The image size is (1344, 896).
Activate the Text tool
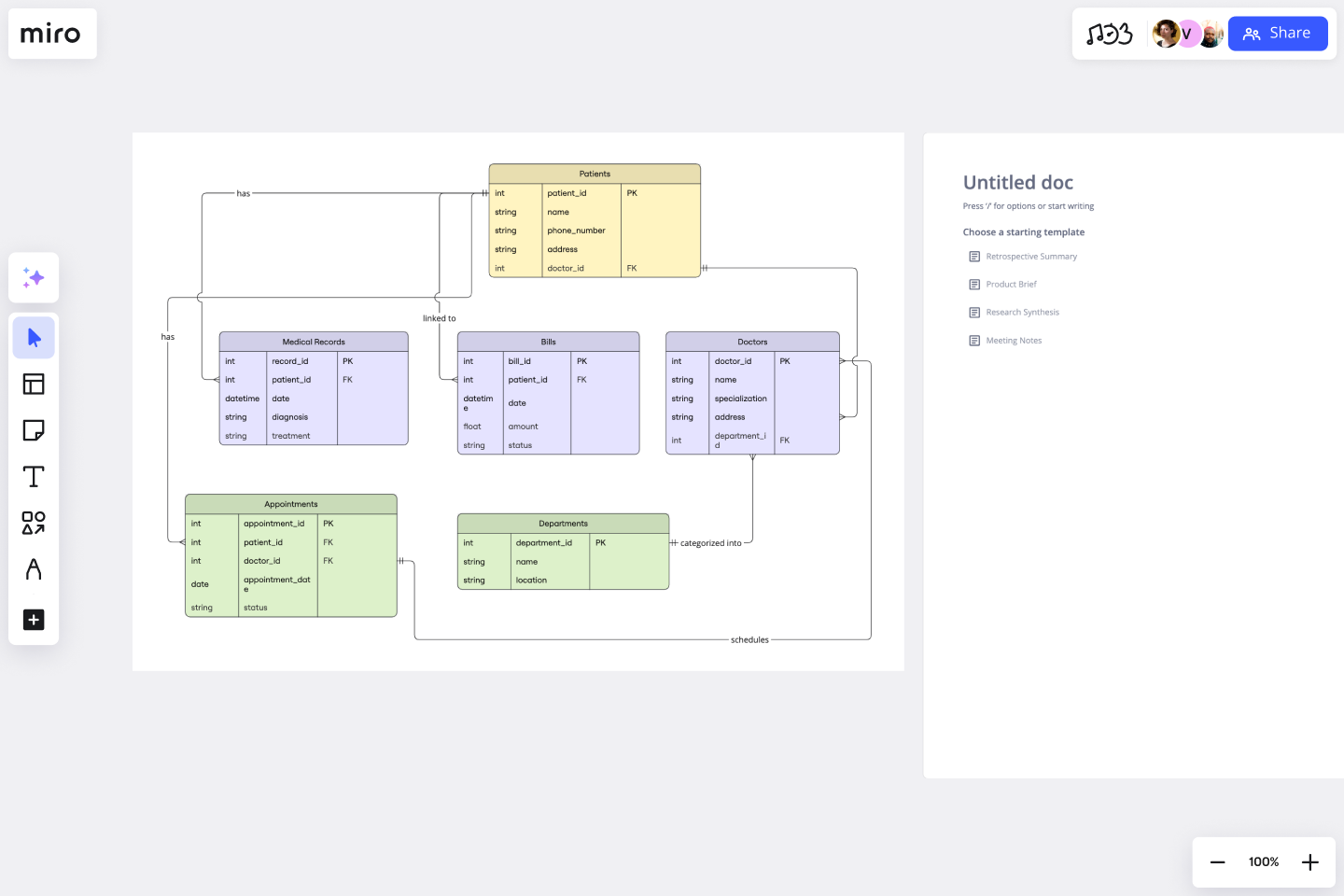coord(34,476)
